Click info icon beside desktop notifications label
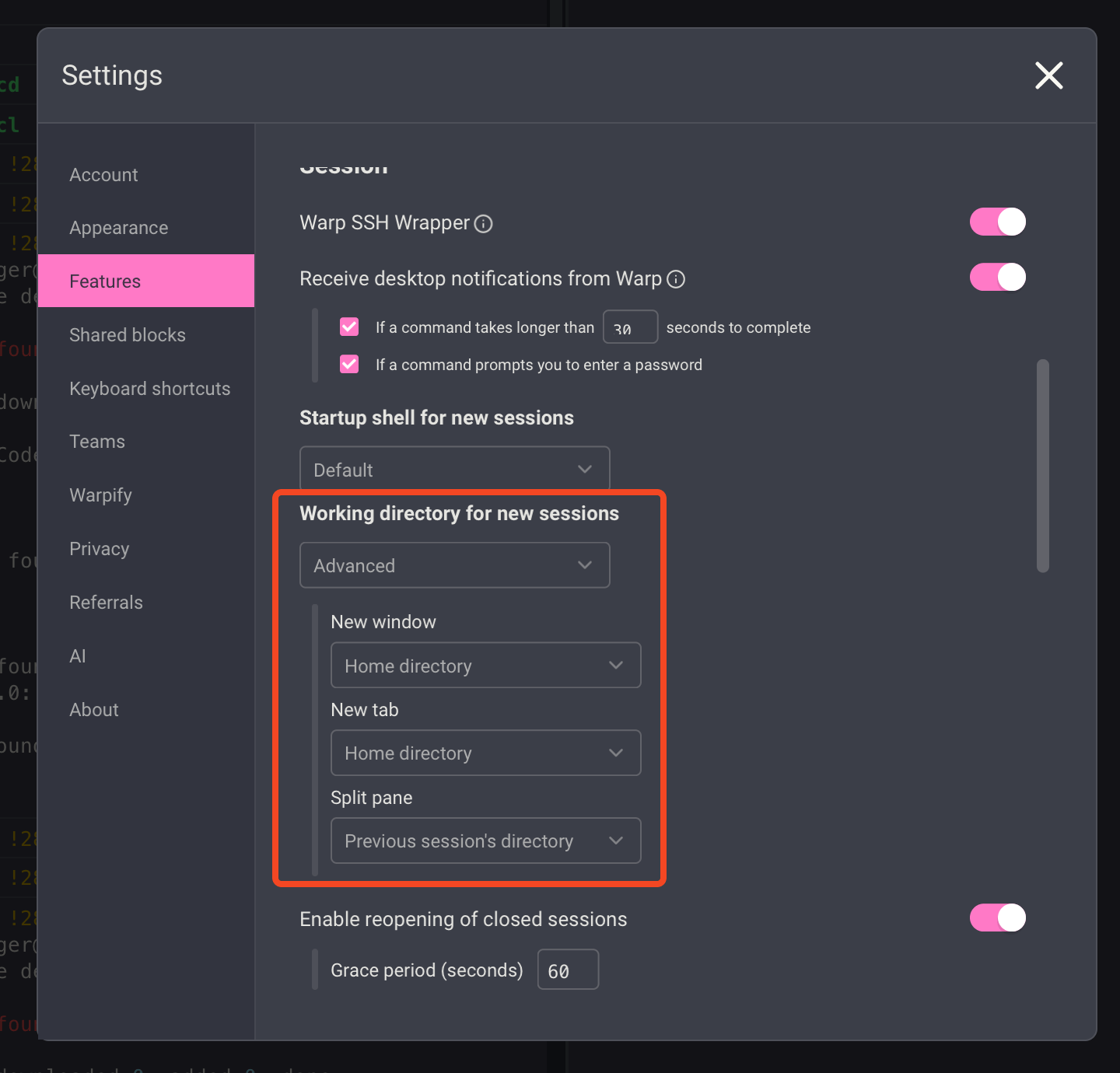The height and width of the screenshot is (1073, 1120). click(676, 279)
